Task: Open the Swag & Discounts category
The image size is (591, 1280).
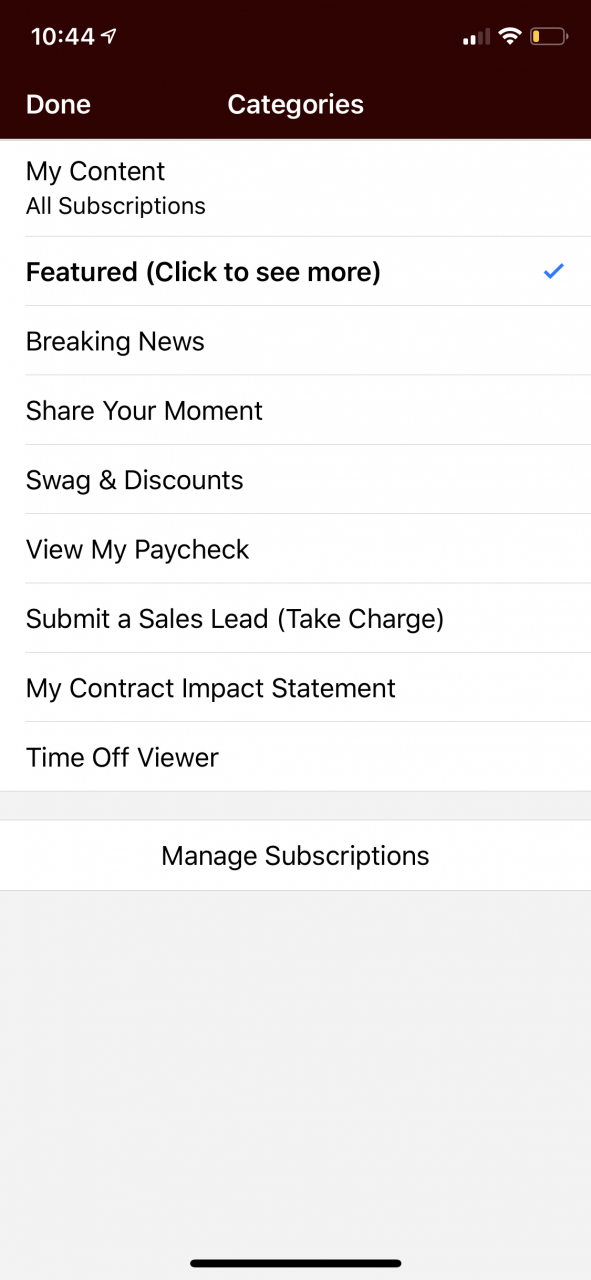Action: point(295,480)
